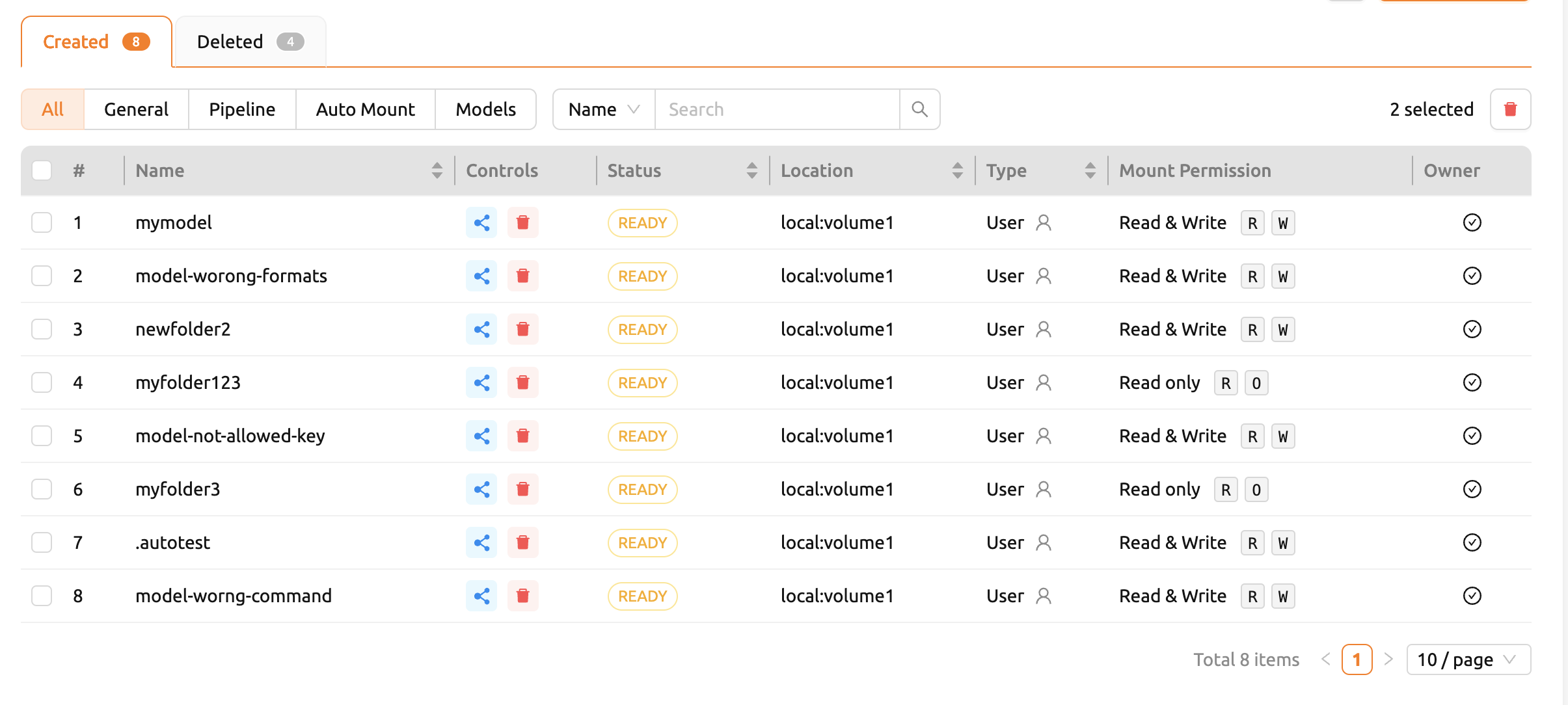Click the search magnifier icon
Image resolution: width=1568 pixels, height=705 pixels.
[x=919, y=109]
